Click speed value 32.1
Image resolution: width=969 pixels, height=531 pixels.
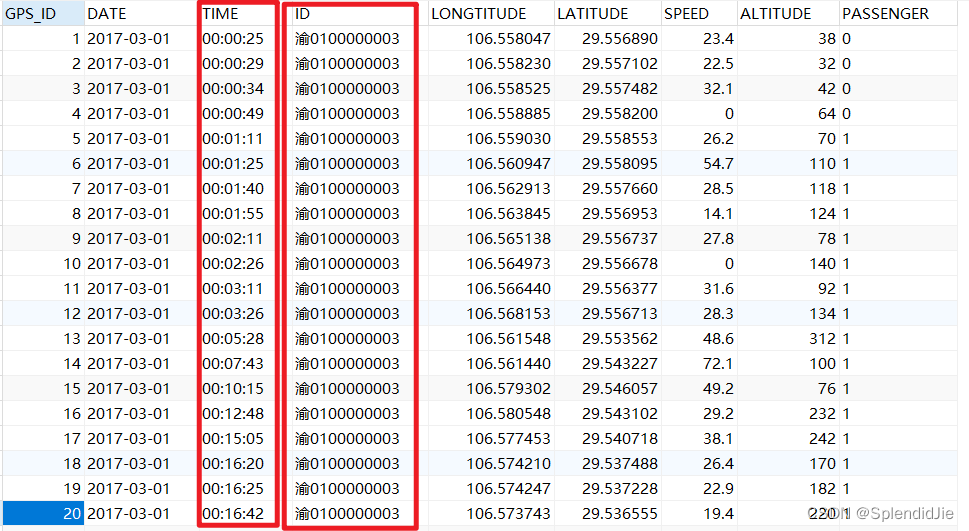[718, 89]
